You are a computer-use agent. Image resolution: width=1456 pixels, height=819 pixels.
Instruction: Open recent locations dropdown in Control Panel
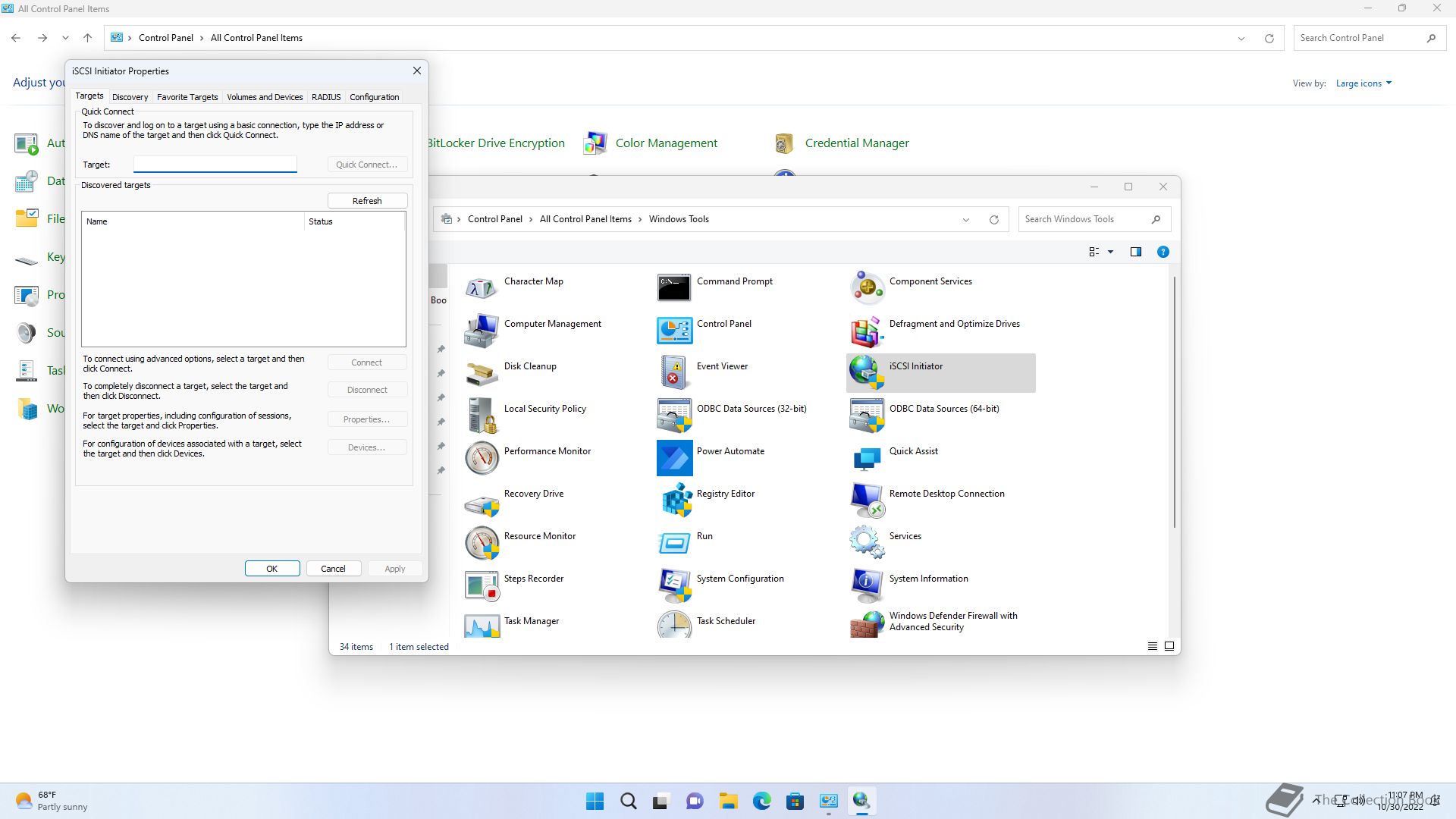[x=65, y=38]
